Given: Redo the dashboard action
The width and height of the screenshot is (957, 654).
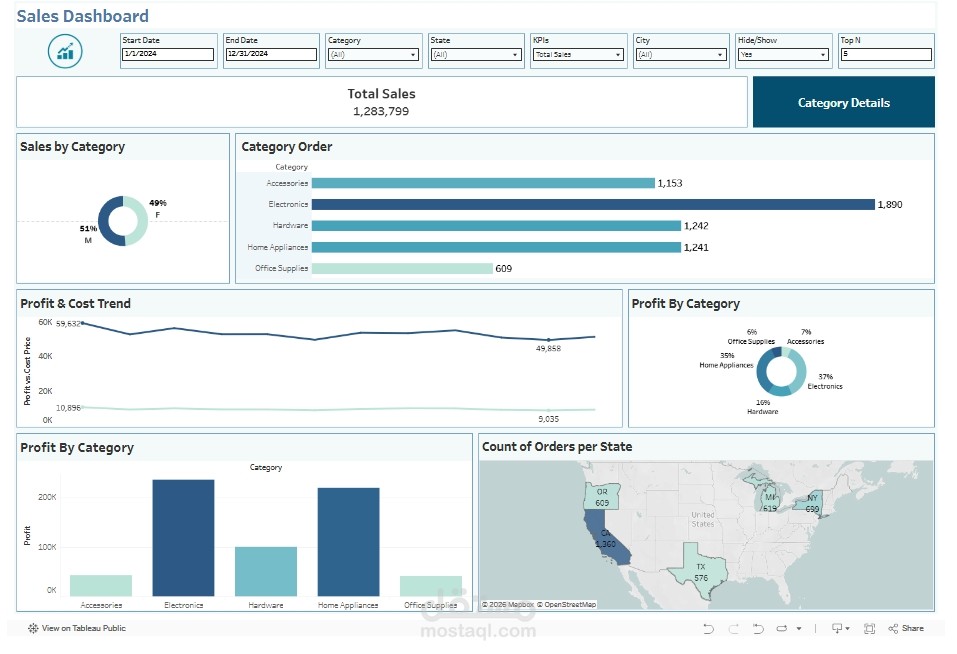Looking at the screenshot, I should [735, 628].
